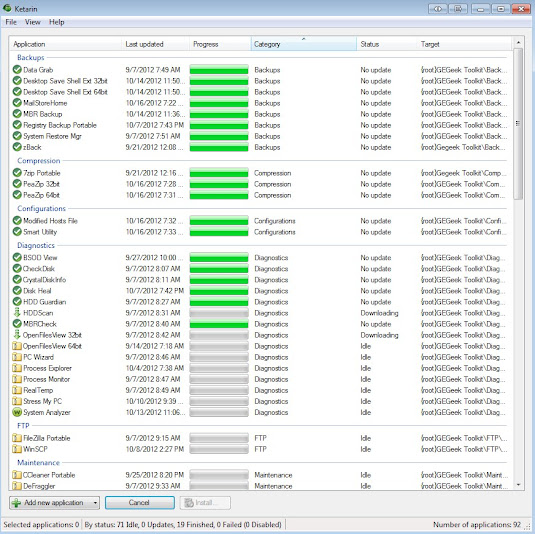This screenshot has height=534, width=535.
Task: Click the check icon for CrystalDiskInfo
Action: (x=17, y=279)
